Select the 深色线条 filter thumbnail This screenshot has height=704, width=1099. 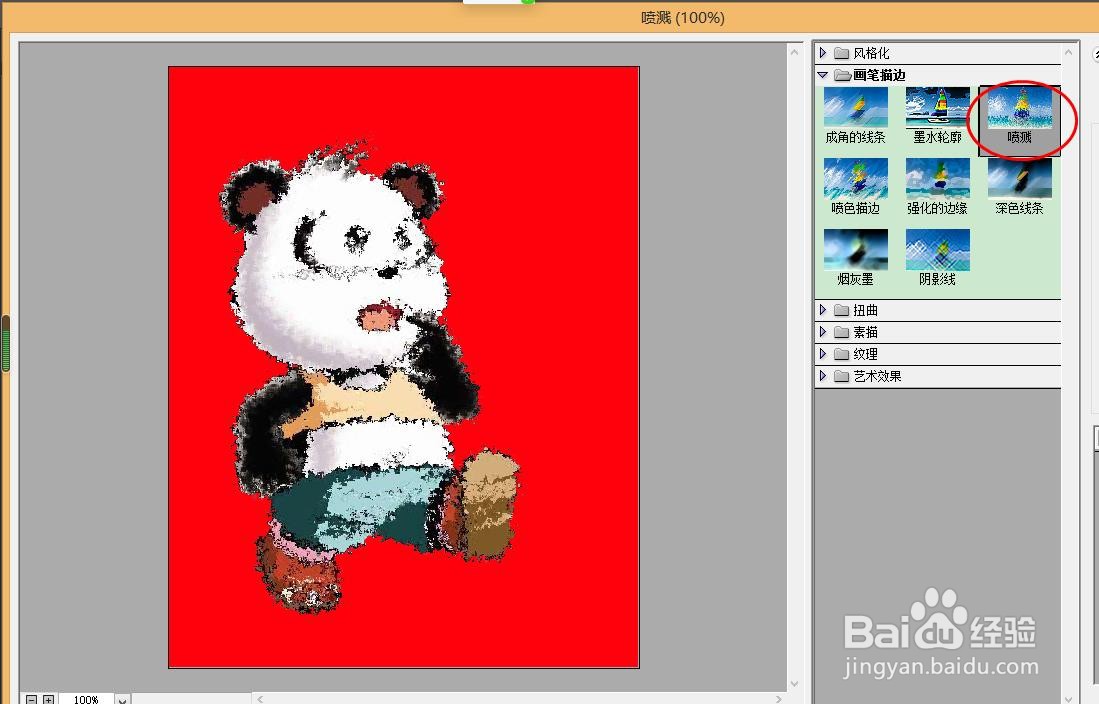click(x=1019, y=178)
